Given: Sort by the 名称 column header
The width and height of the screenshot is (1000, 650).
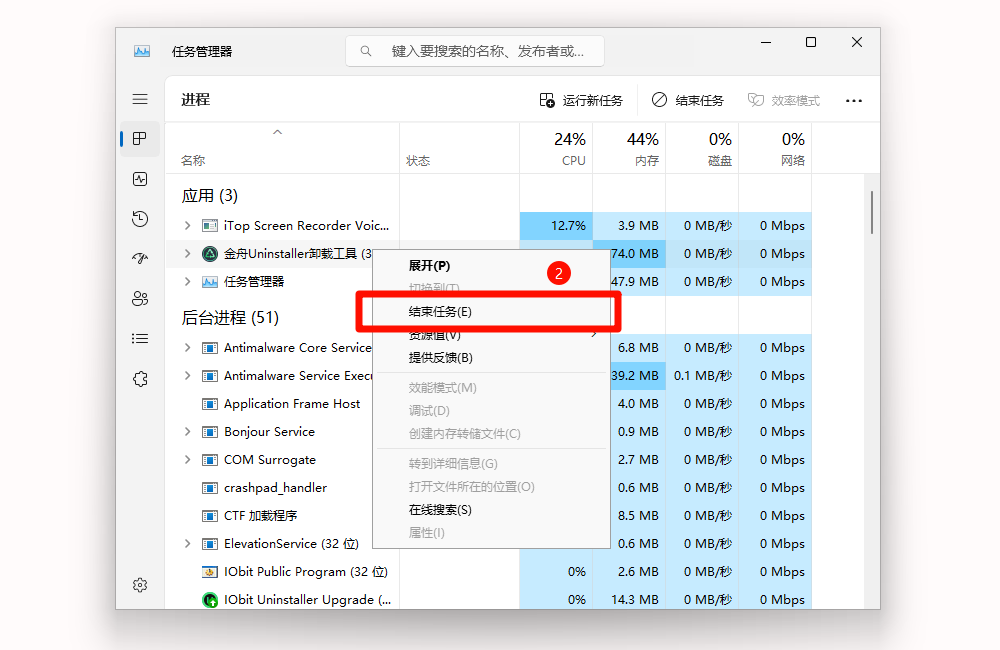Looking at the screenshot, I should pyautogui.click(x=282, y=148).
